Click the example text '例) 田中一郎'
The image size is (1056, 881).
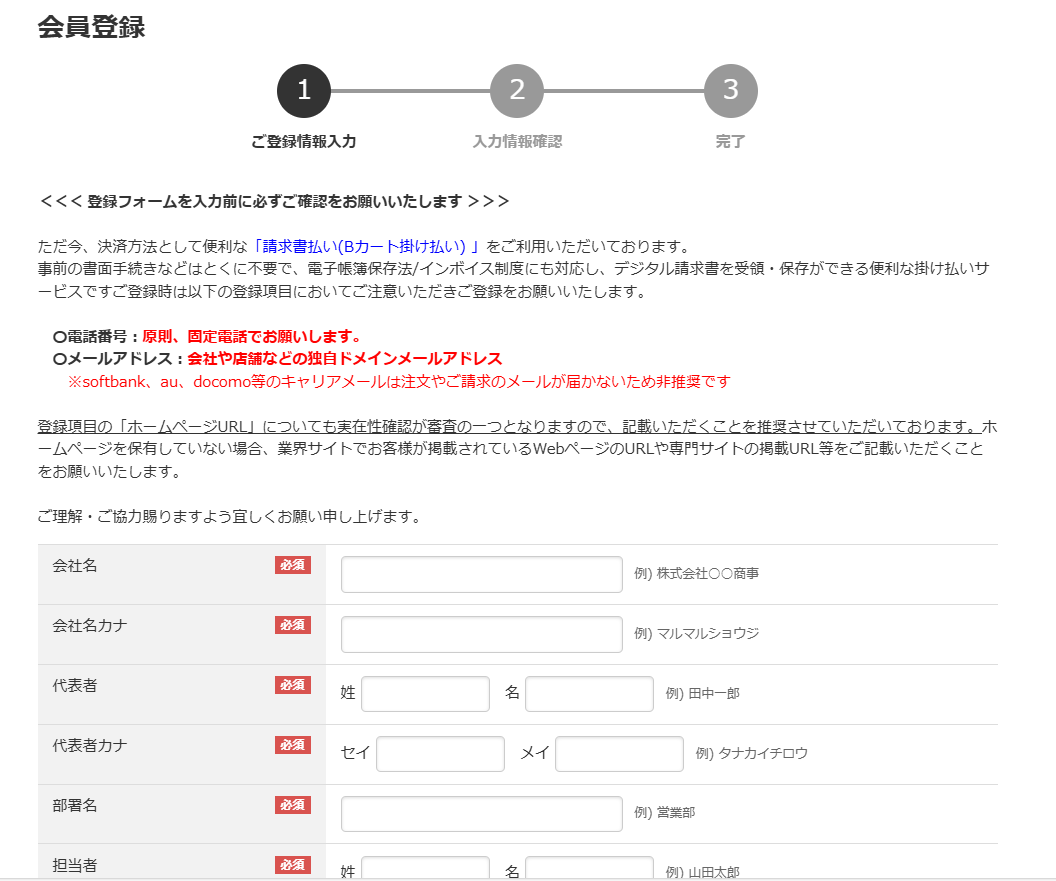[x=702, y=693]
